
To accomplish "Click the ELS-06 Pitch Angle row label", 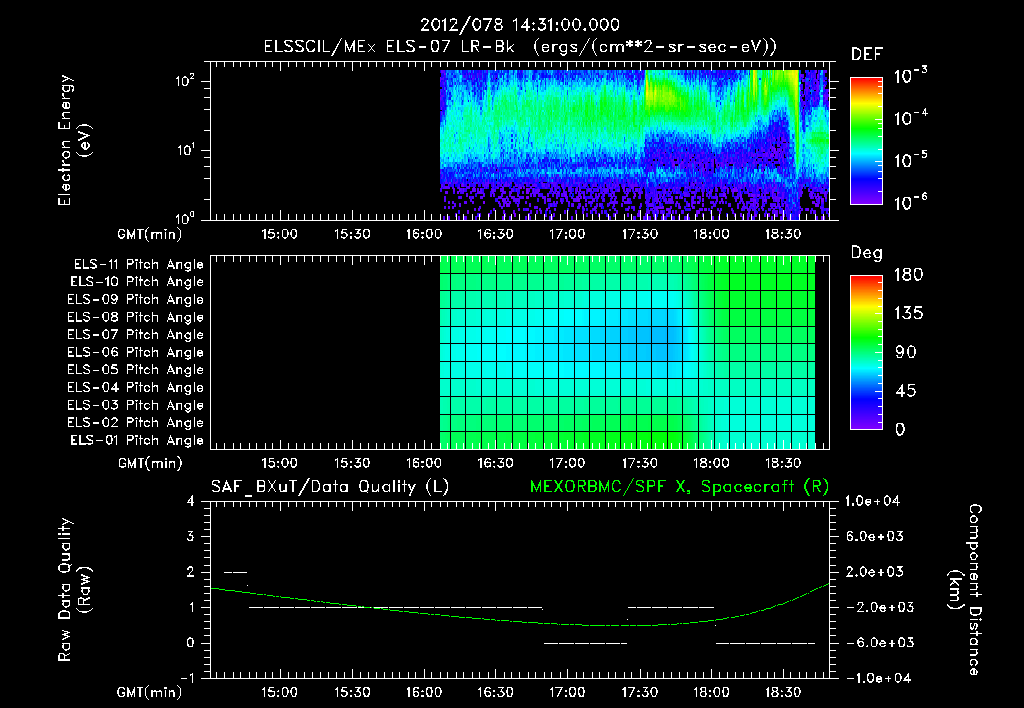I will pos(135,353).
